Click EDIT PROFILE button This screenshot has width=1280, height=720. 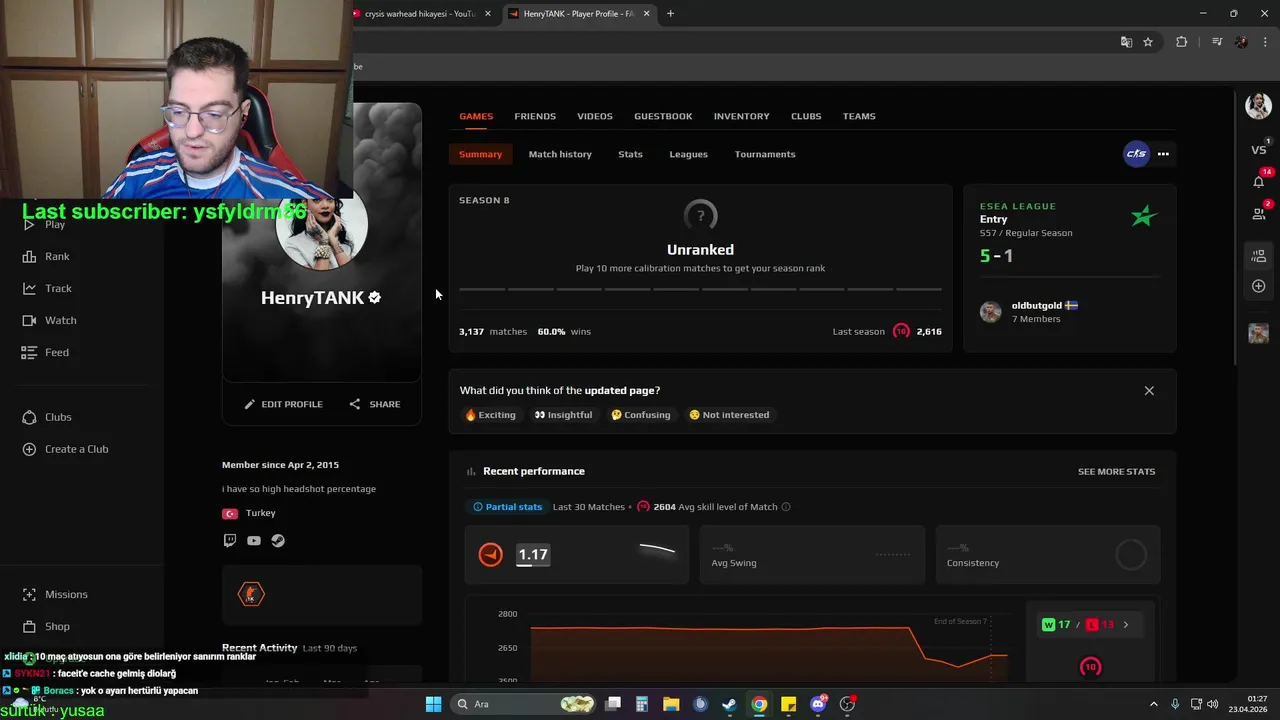point(284,404)
